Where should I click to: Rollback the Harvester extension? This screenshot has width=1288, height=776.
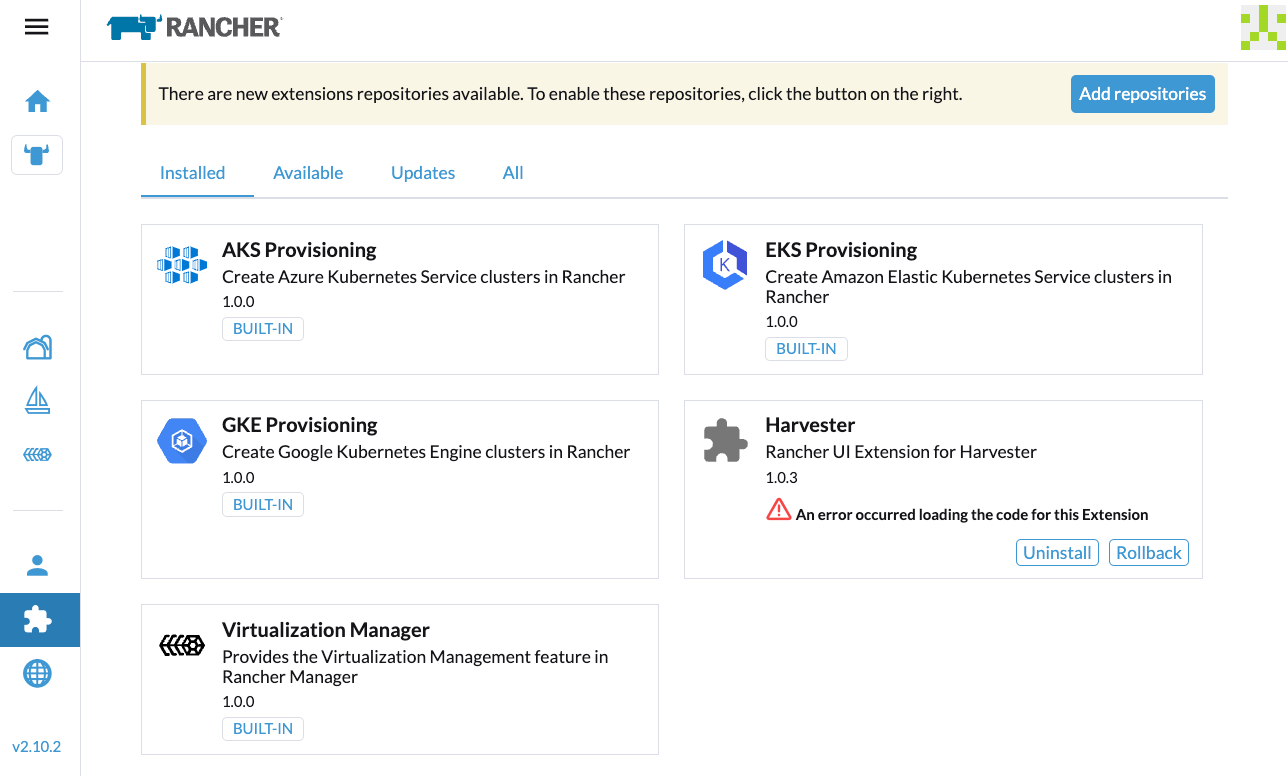(x=1148, y=553)
